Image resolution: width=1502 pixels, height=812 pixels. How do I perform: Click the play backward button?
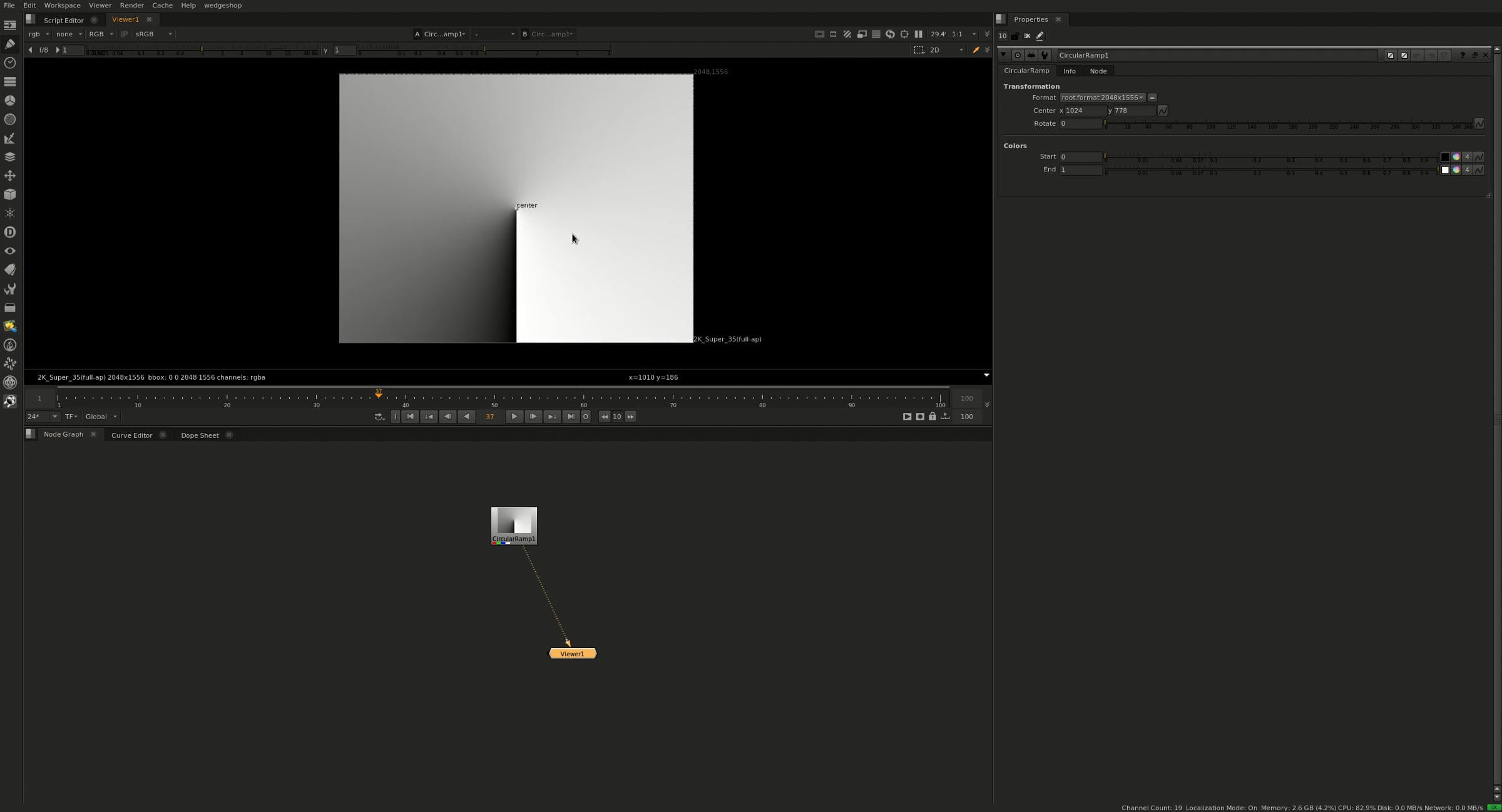[x=466, y=417]
